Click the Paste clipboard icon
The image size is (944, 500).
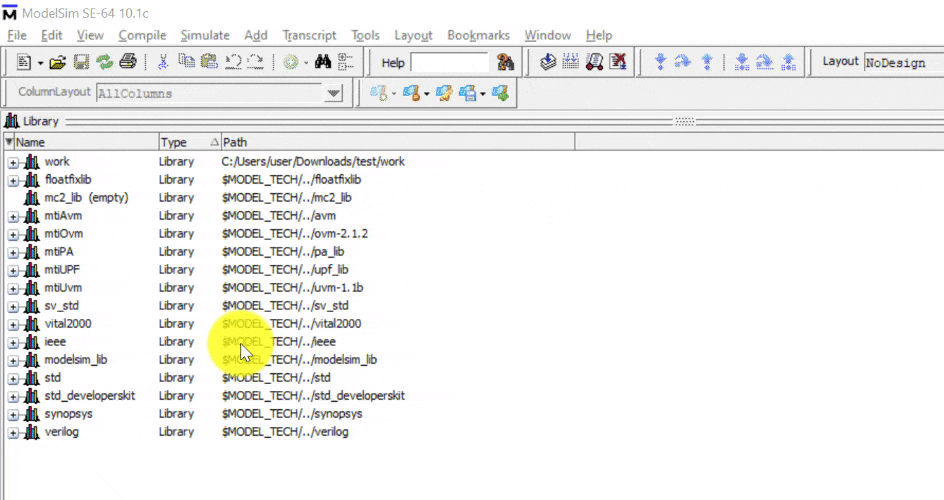pos(209,61)
